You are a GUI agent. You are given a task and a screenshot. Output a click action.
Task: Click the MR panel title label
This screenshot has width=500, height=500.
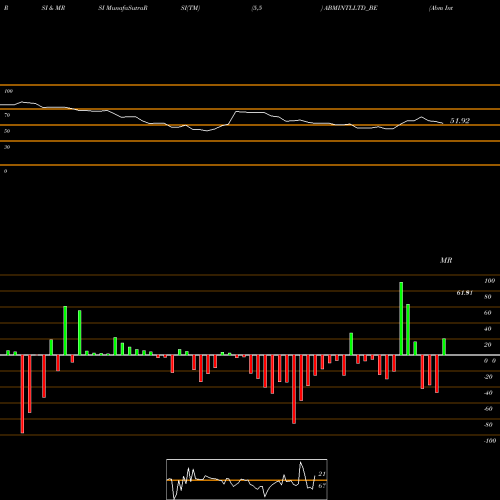click(x=446, y=260)
